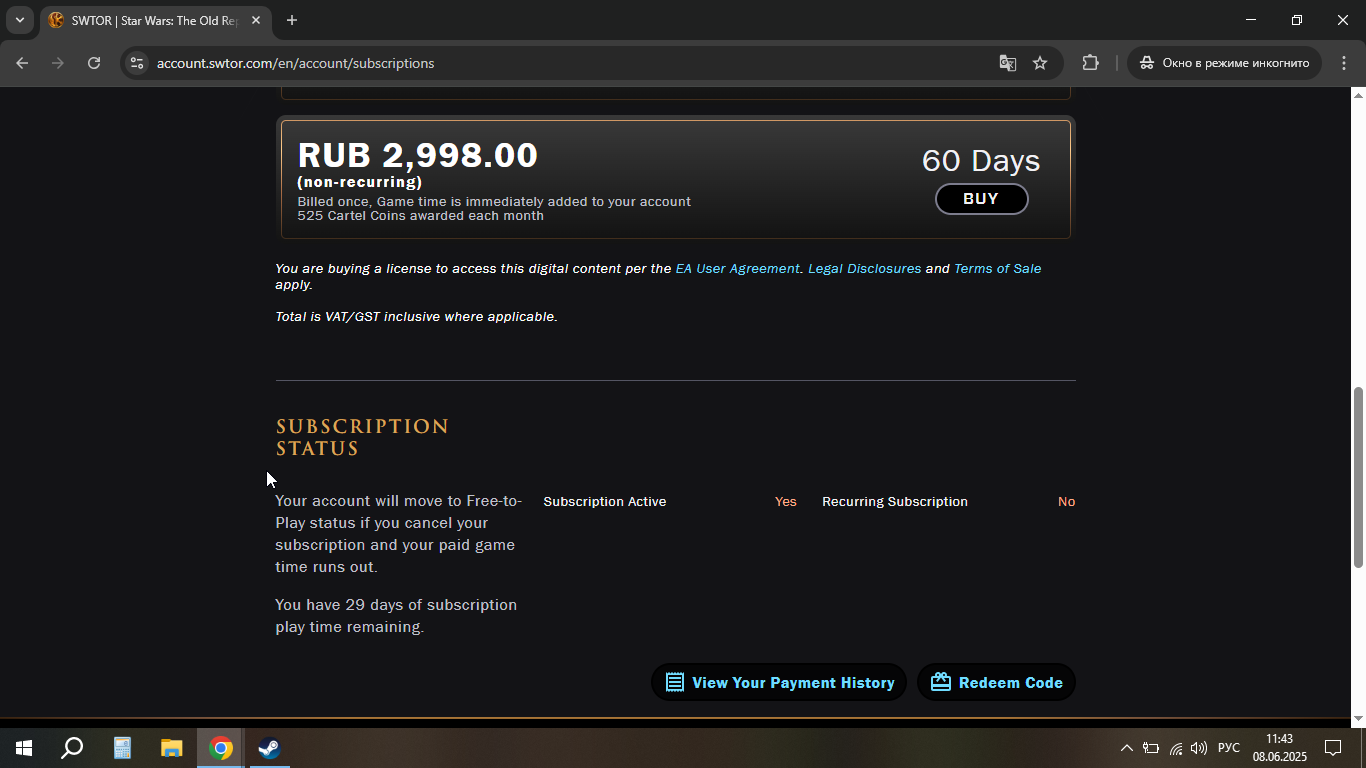The width and height of the screenshot is (1366, 768).
Task: Open Windows search magnifier
Action: (72, 748)
